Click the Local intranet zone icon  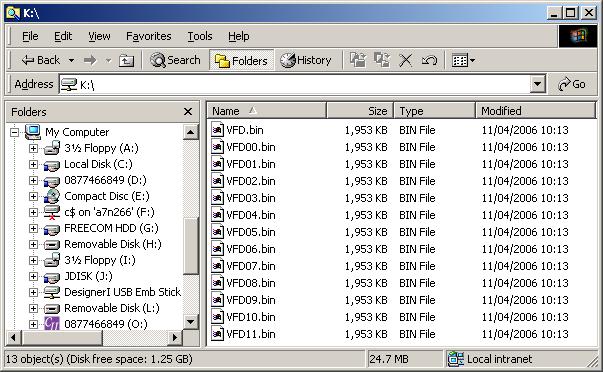pyautogui.click(x=456, y=359)
